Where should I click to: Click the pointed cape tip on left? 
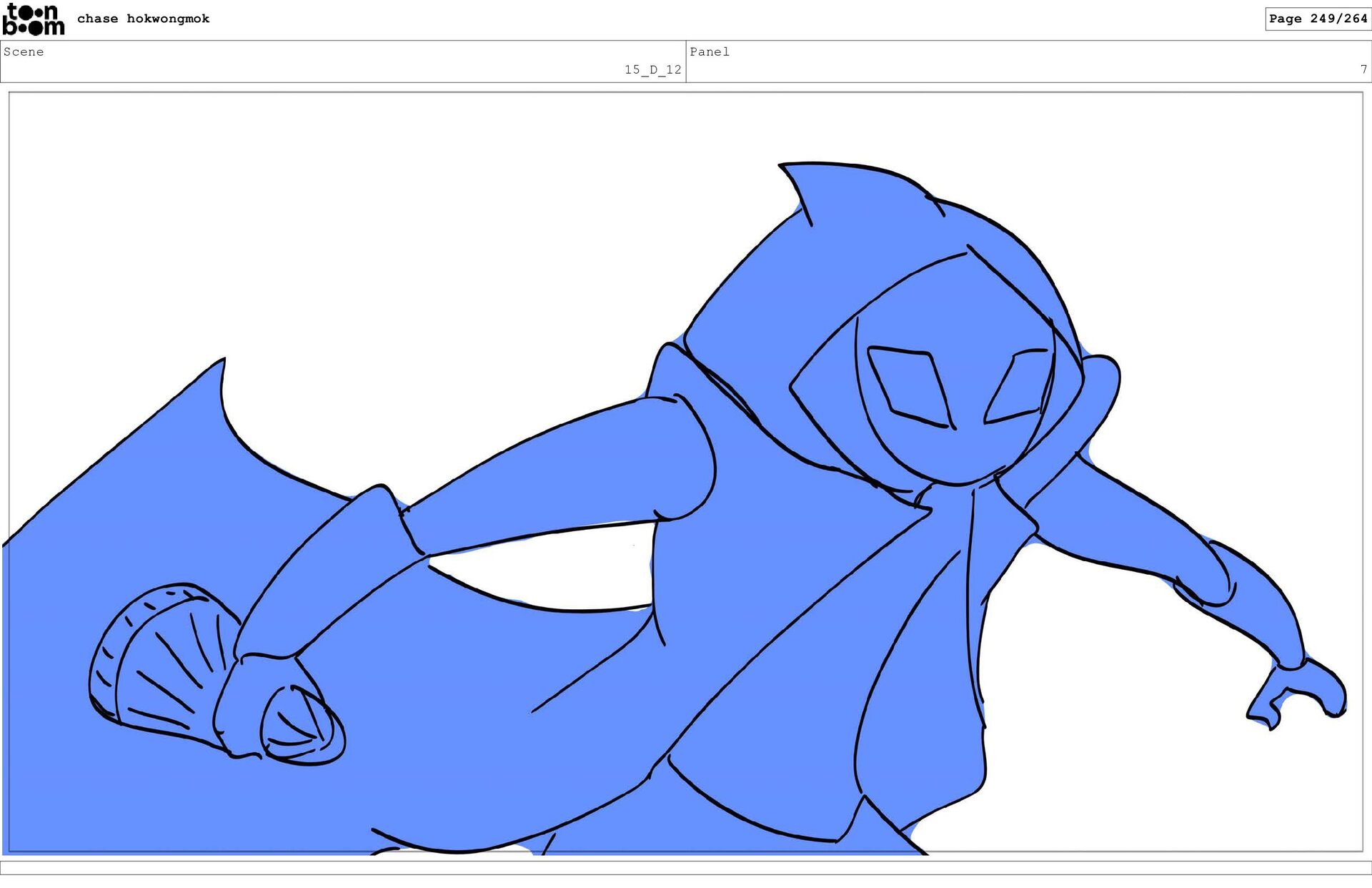coord(220,365)
